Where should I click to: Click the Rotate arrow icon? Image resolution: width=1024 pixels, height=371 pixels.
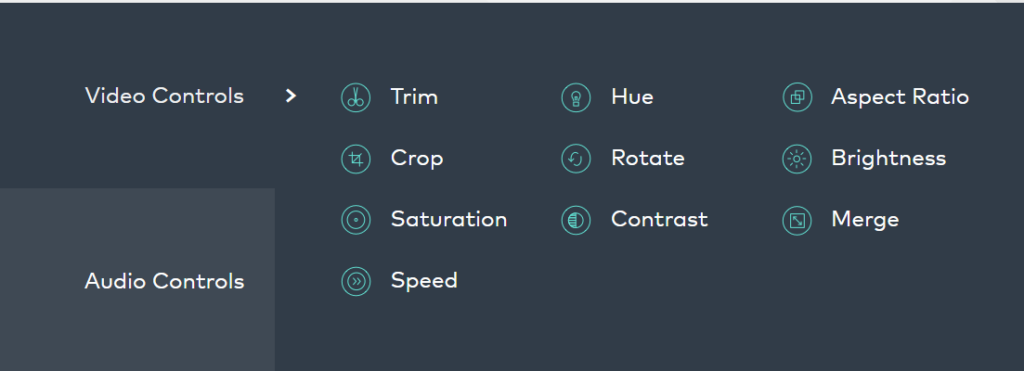[x=576, y=159]
